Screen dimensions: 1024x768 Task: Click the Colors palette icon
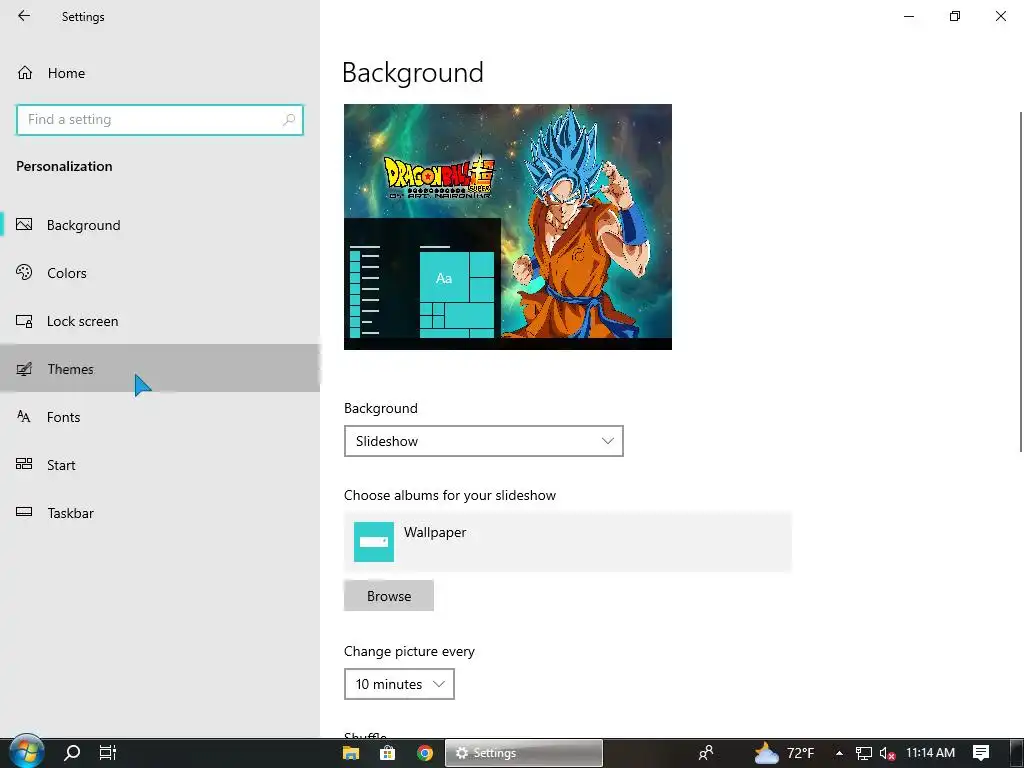(24, 272)
